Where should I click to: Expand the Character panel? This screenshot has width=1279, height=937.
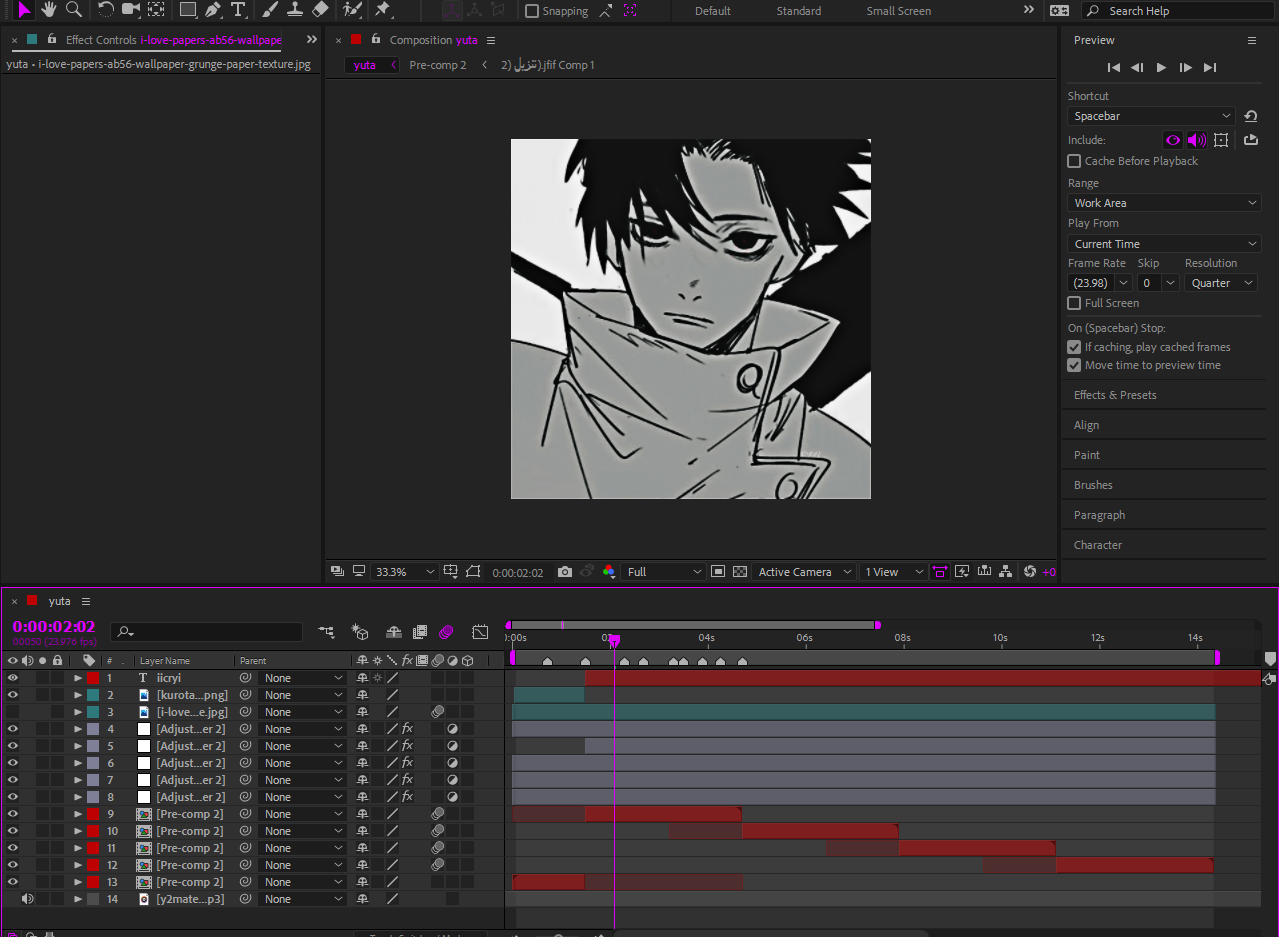click(1098, 545)
